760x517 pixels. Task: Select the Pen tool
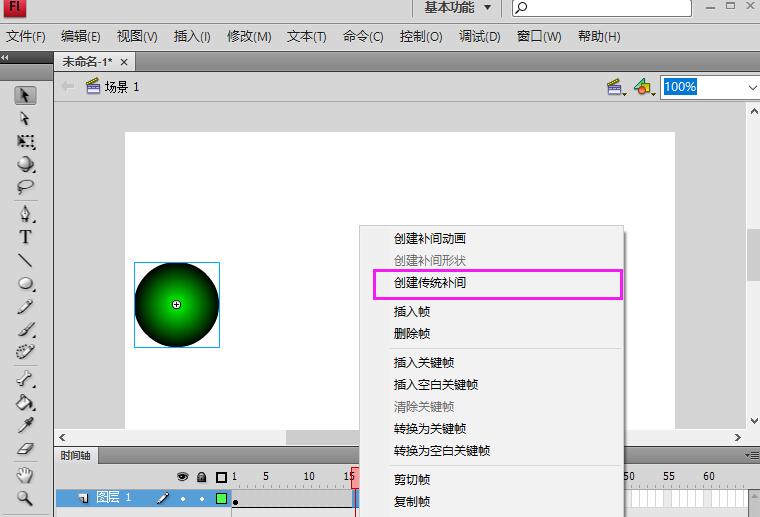(x=25, y=214)
